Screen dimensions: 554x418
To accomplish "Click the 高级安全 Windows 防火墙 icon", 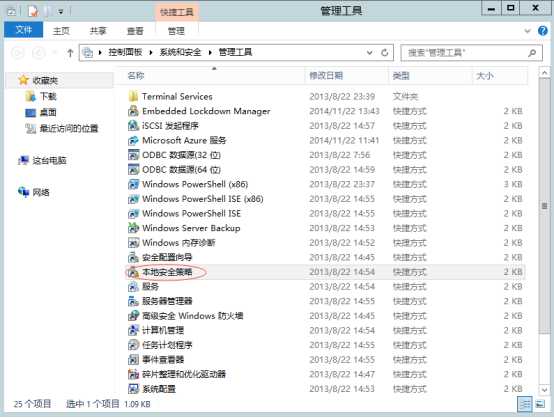I will pos(133,316).
